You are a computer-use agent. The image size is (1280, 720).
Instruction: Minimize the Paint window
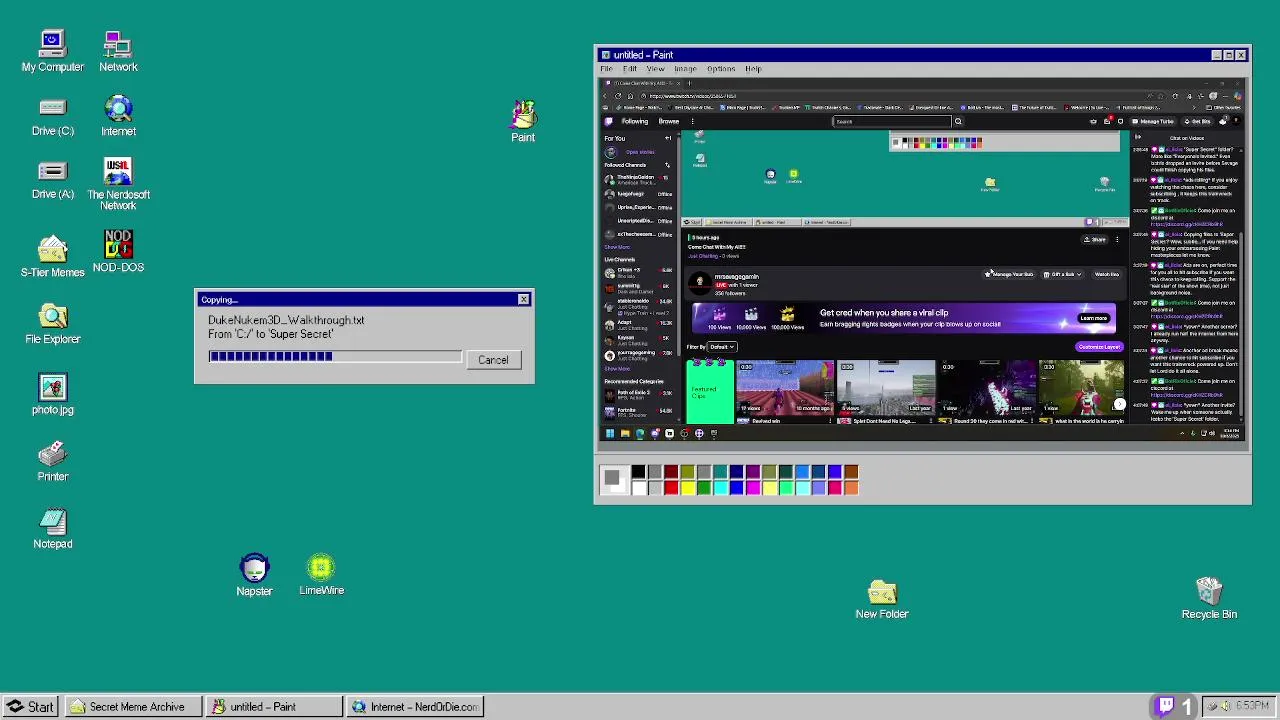tap(1217, 55)
